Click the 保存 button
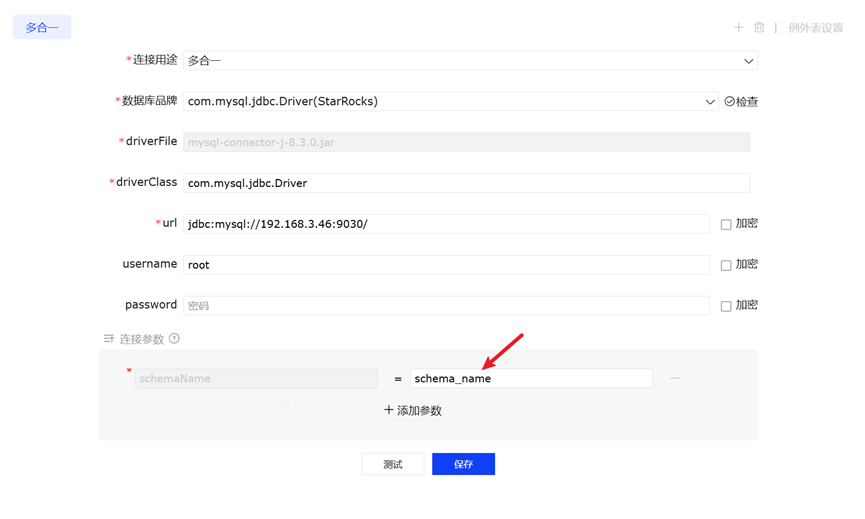Screen dimensions: 865x519 pyautogui.click(x=463, y=464)
